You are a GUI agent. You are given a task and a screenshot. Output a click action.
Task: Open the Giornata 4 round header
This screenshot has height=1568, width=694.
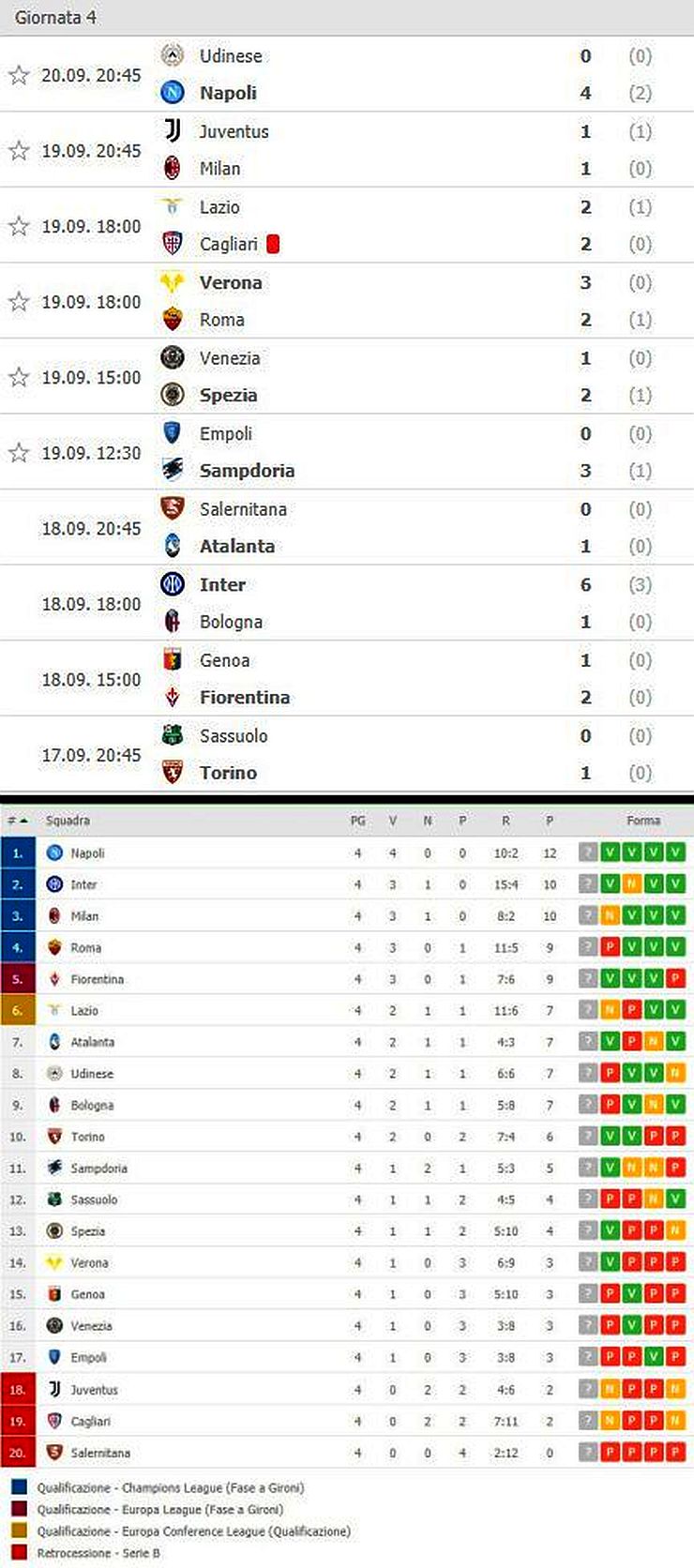[x=55, y=17]
